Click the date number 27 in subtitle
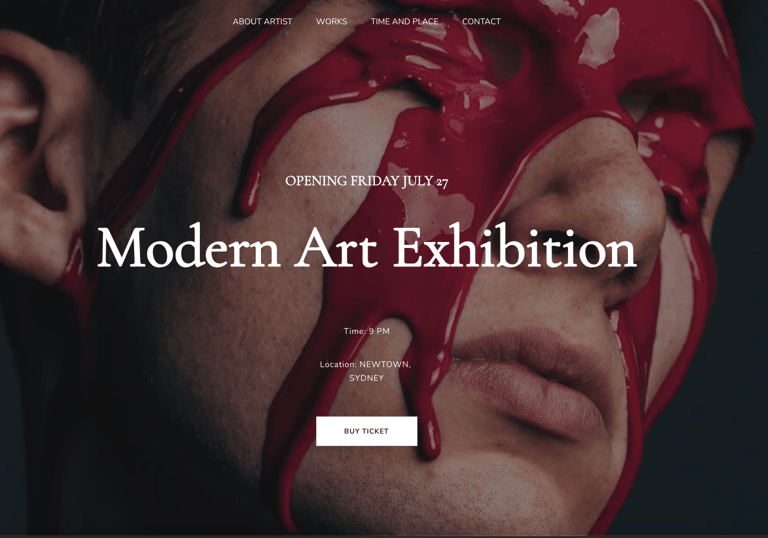 (x=442, y=183)
